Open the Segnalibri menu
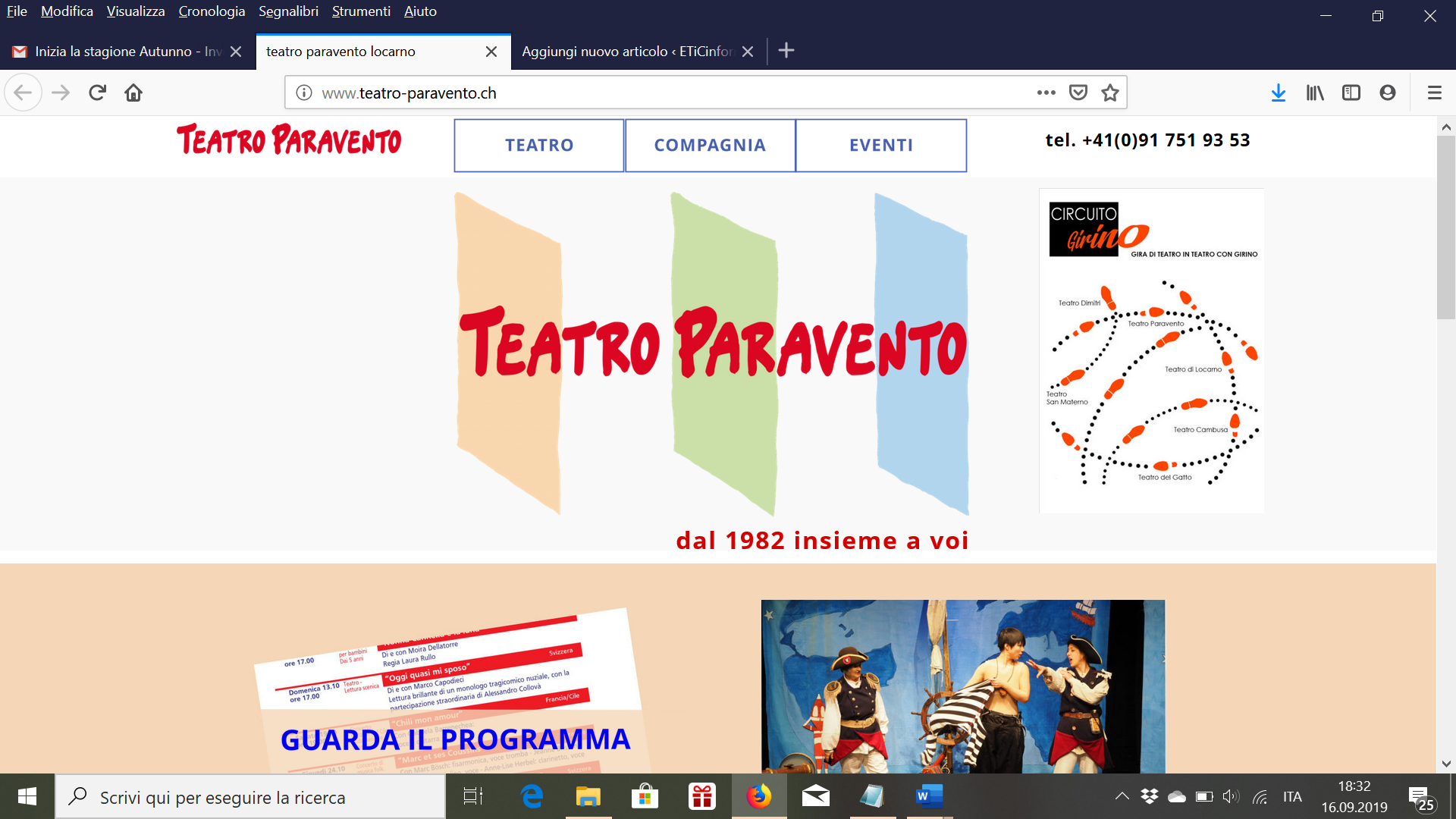 pos(288,11)
